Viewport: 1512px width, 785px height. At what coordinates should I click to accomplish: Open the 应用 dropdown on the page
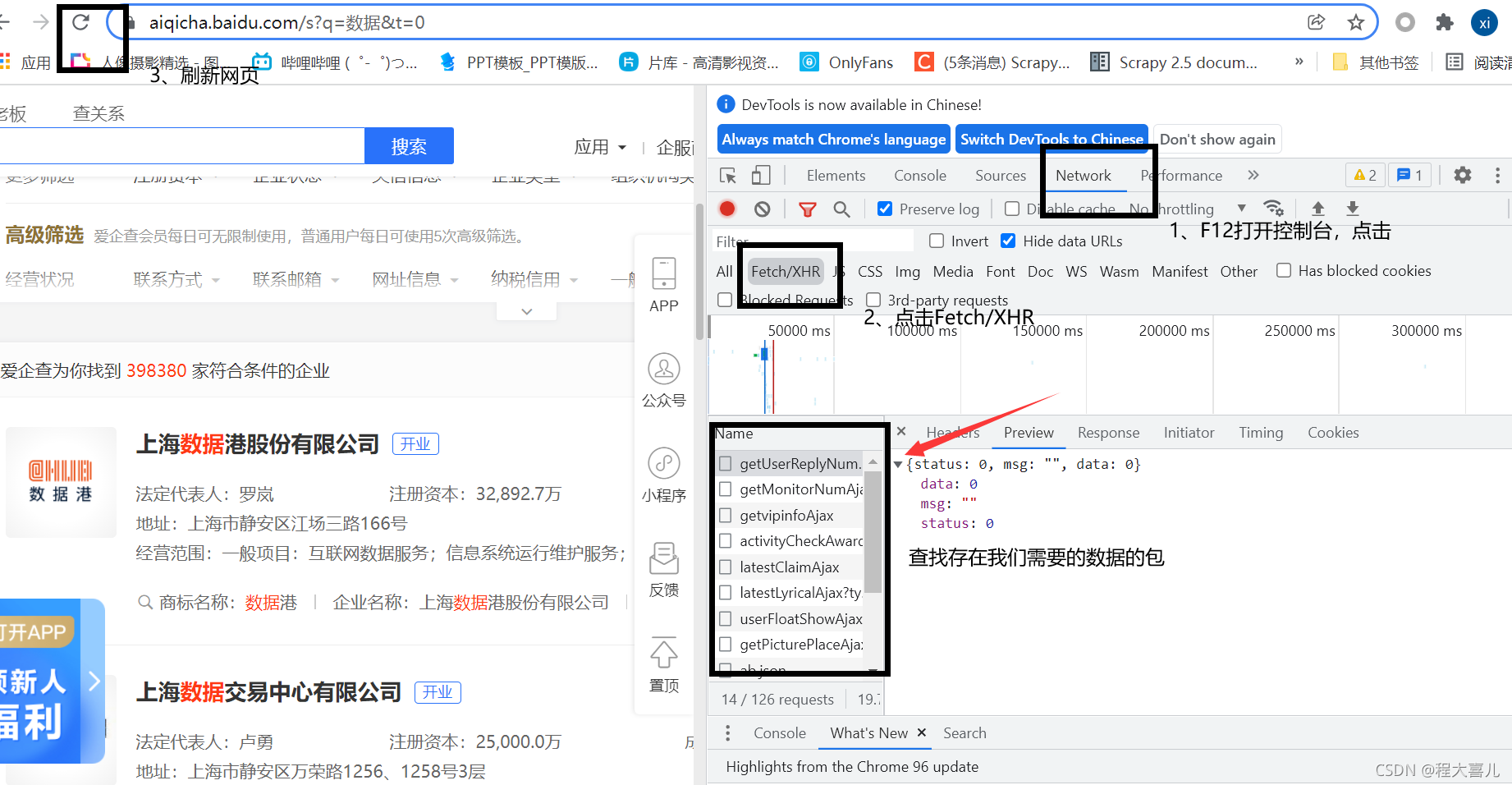tap(600, 147)
